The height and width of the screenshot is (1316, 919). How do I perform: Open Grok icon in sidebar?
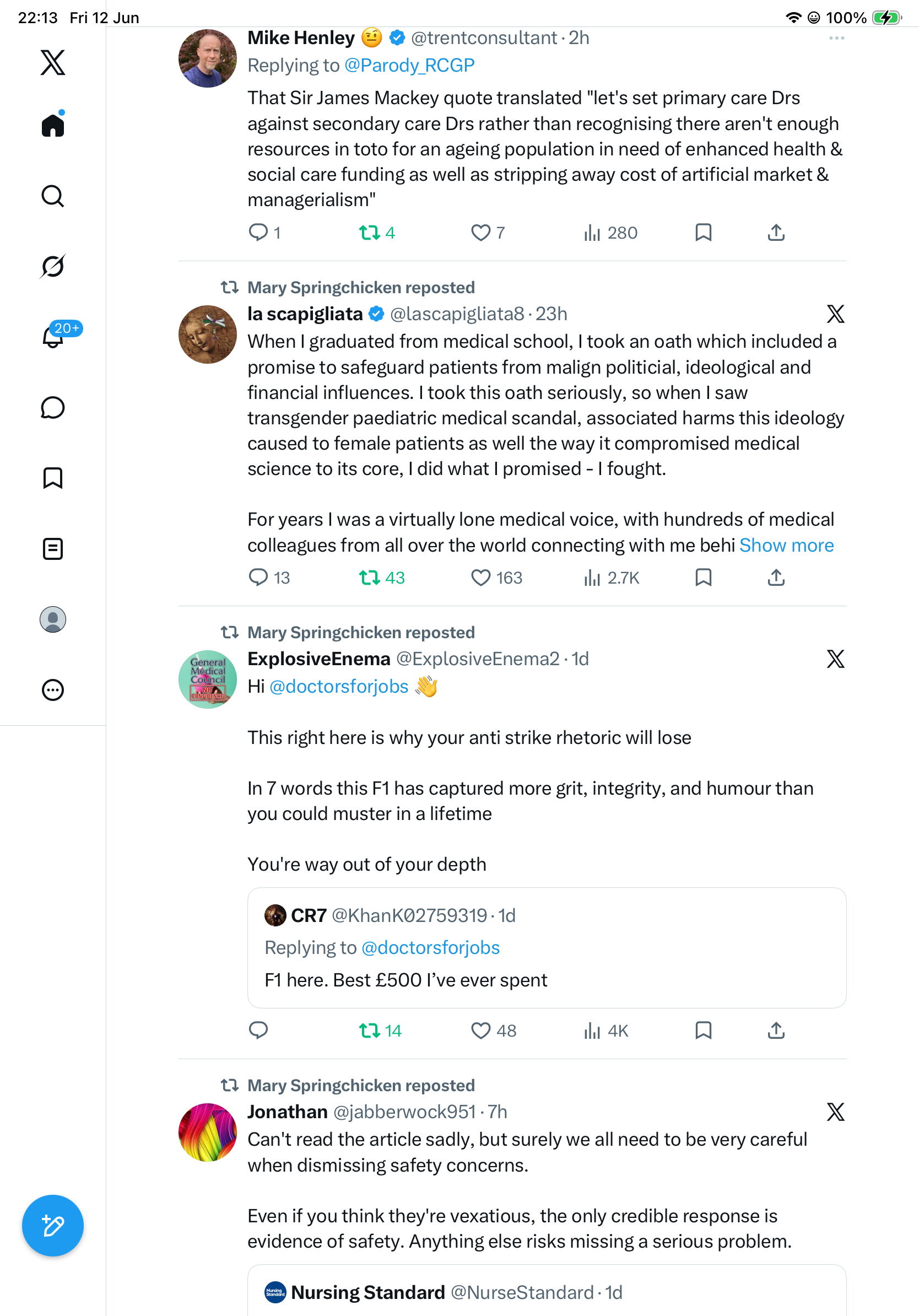[53, 266]
